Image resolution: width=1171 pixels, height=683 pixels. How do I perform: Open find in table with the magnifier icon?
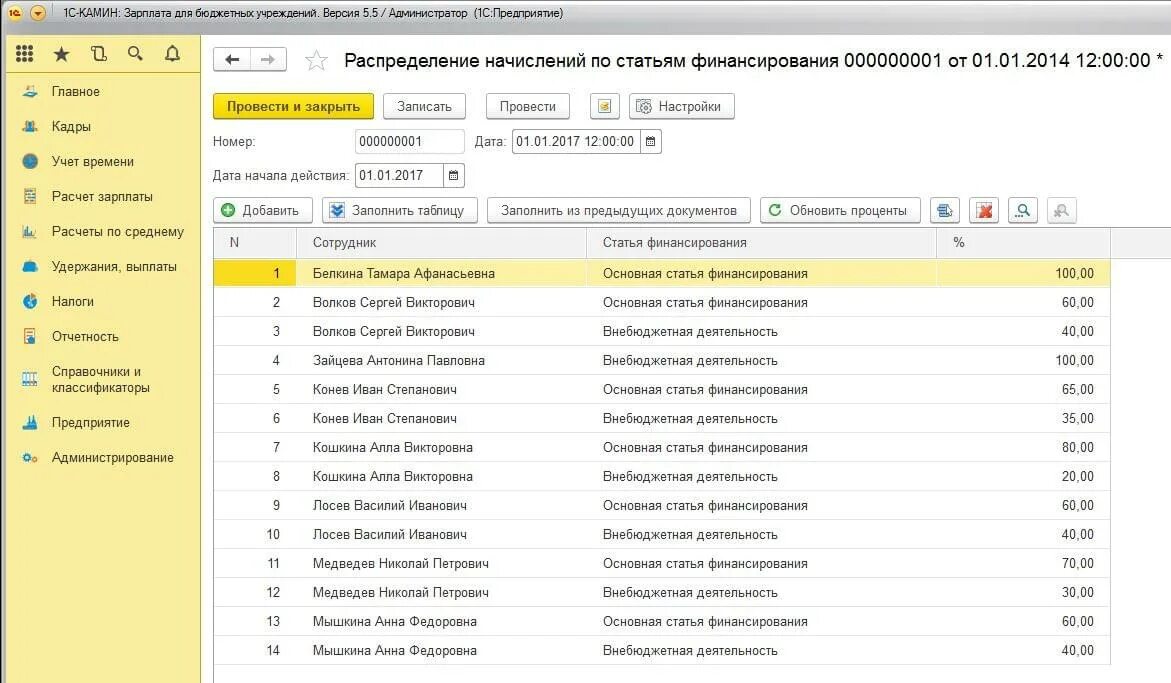point(1021,210)
